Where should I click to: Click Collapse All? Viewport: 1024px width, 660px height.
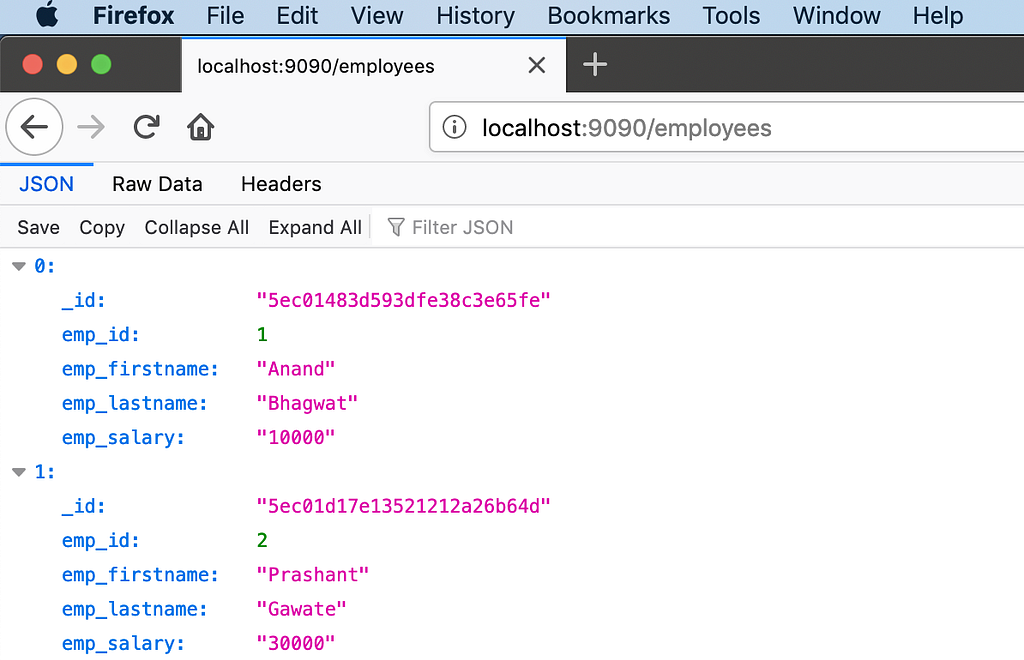pyautogui.click(x=197, y=227)
